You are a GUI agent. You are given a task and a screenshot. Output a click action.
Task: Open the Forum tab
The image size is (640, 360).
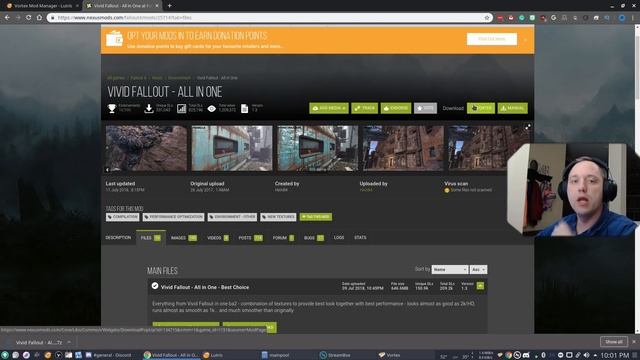[x=283, y=238]
